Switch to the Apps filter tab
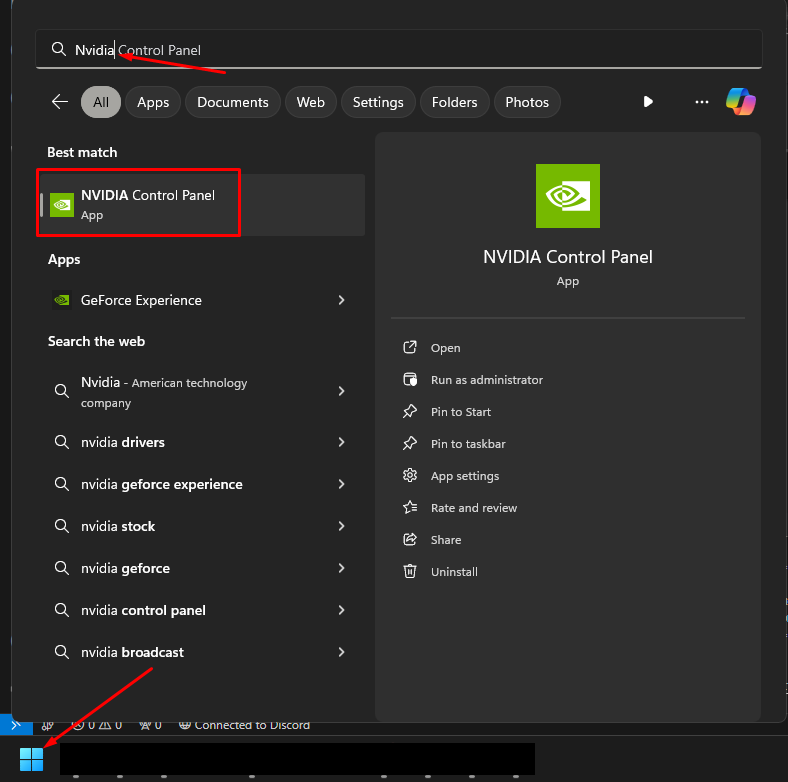This screenshot has width=788, height=782. (x=153, y=102)
